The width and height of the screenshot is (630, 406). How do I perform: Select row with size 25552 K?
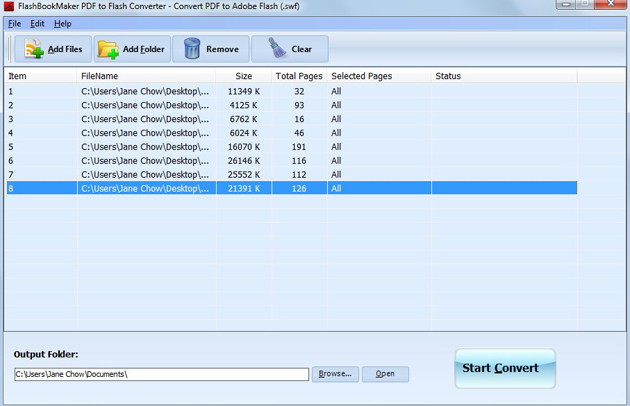292,174
